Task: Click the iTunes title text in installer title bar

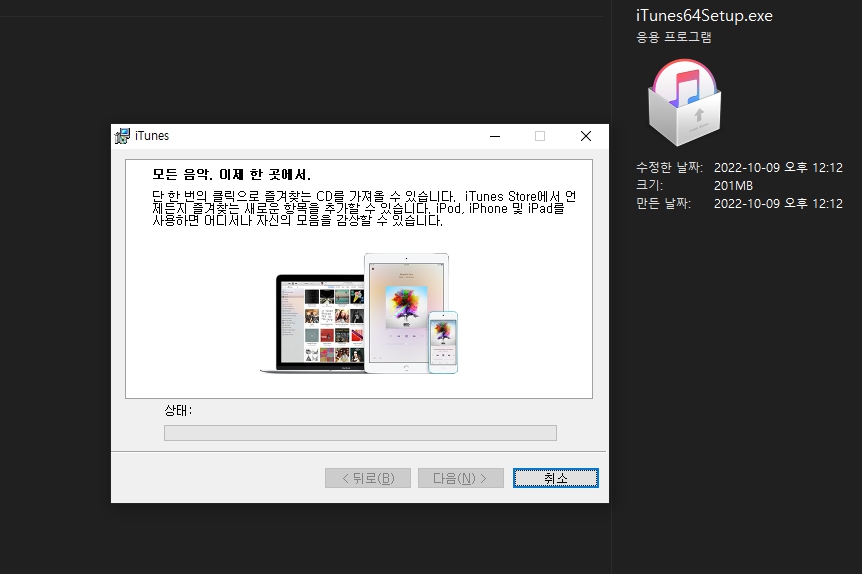Action: [152, 136]
